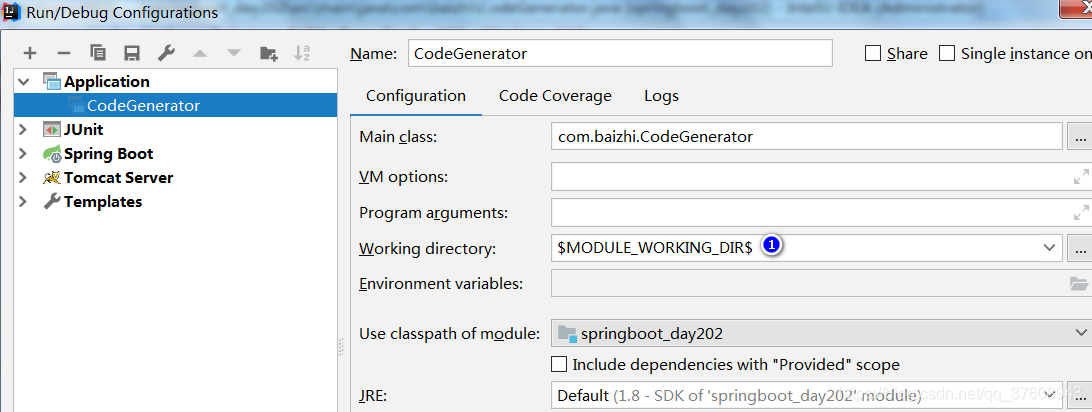Click the Templates wrench icon
1092x412 pixels.
(x=52, y=202)
